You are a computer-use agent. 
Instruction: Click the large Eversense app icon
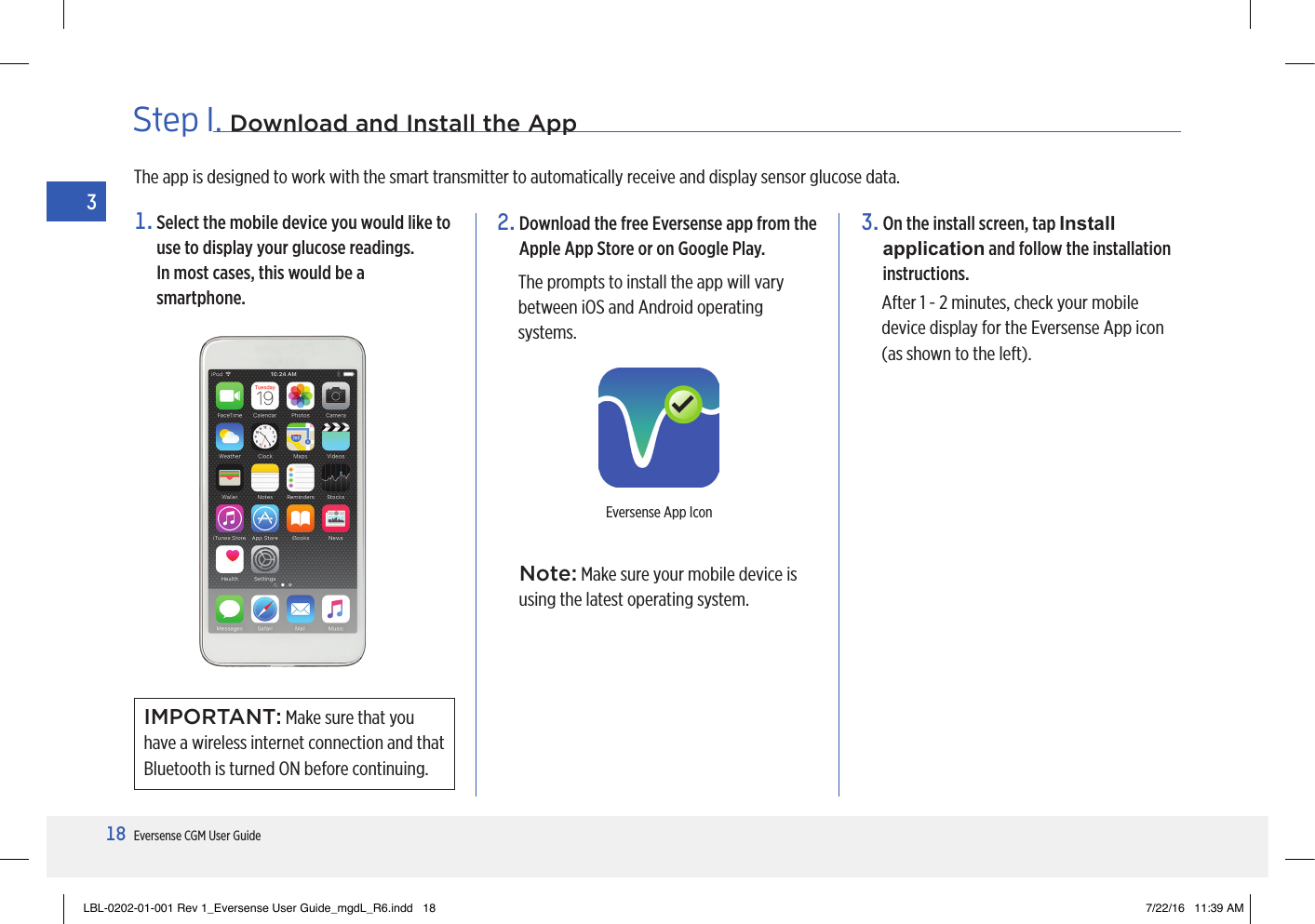[659, 427]
